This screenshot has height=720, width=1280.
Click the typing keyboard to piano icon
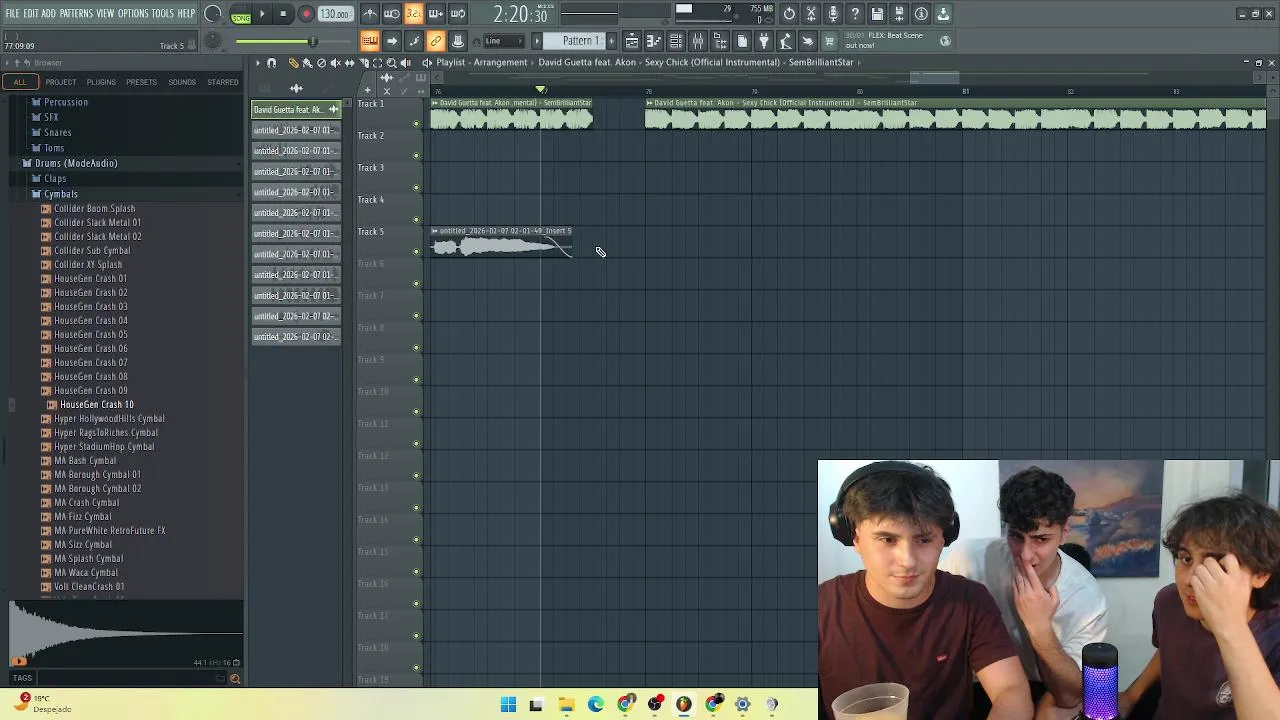coord(370,41)
